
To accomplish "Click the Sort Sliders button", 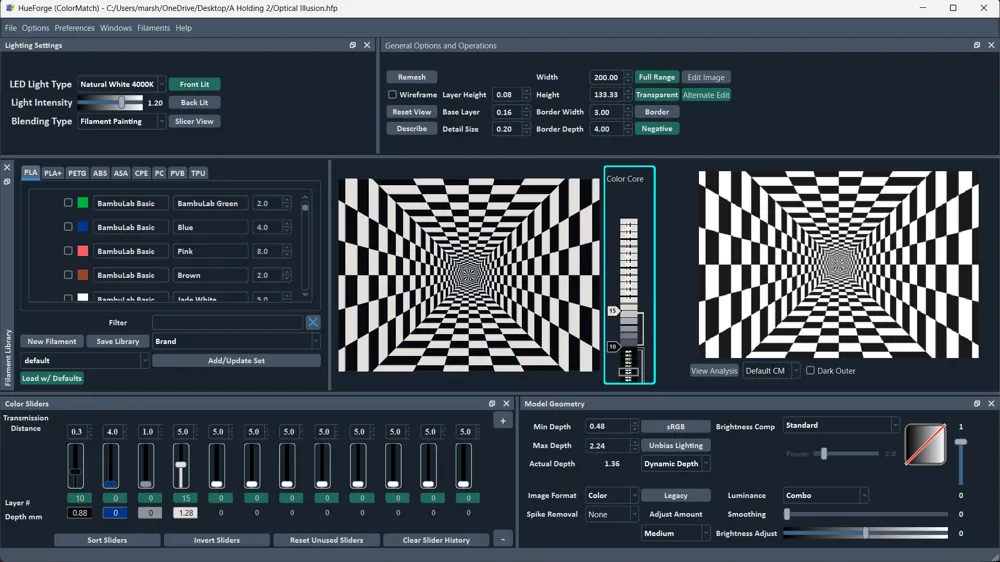I will 107,540.
